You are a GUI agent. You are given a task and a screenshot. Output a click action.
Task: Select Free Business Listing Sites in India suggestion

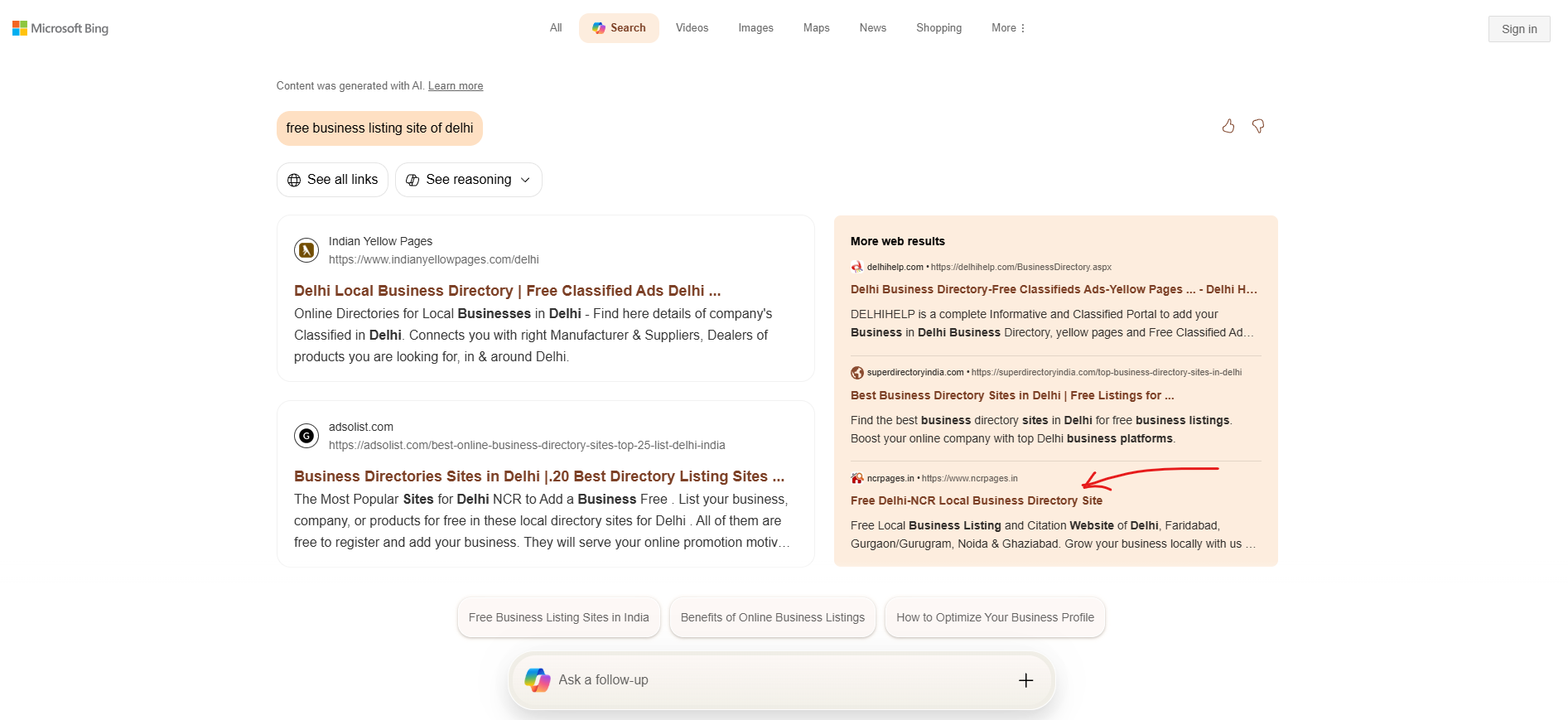pos(558,617)
